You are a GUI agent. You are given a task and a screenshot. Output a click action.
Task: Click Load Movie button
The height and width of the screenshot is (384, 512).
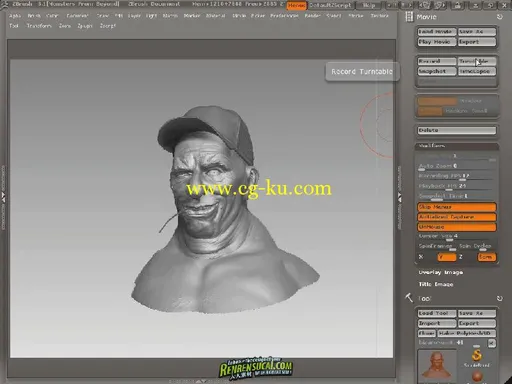pos(437,32)
